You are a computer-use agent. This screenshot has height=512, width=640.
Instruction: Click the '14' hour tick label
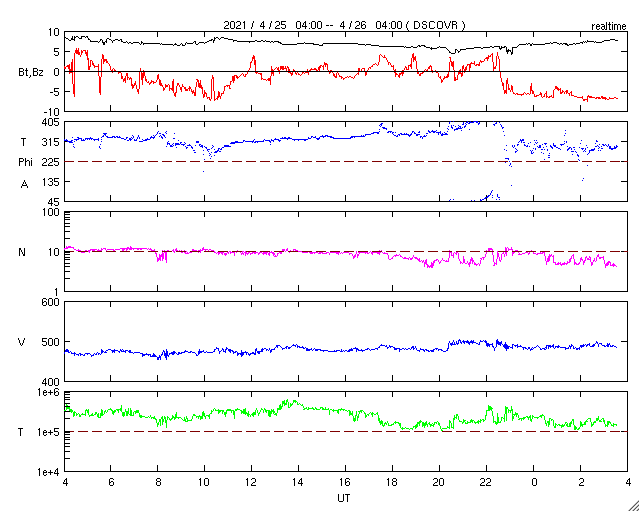pos(298,481)
